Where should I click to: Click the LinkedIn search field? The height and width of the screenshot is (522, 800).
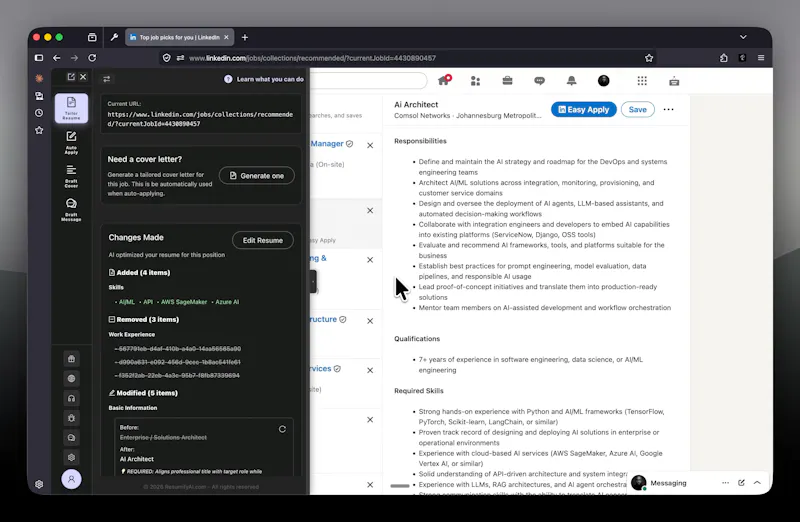coord(368,81)
